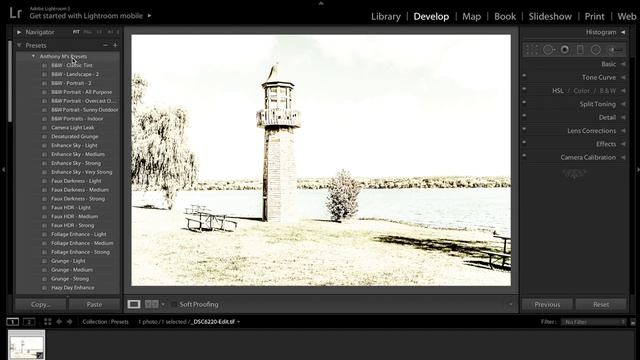The height and width of the screenshot is (360, 640).
Task: Switch to the Develop module
Action: [x=431, y=16]
